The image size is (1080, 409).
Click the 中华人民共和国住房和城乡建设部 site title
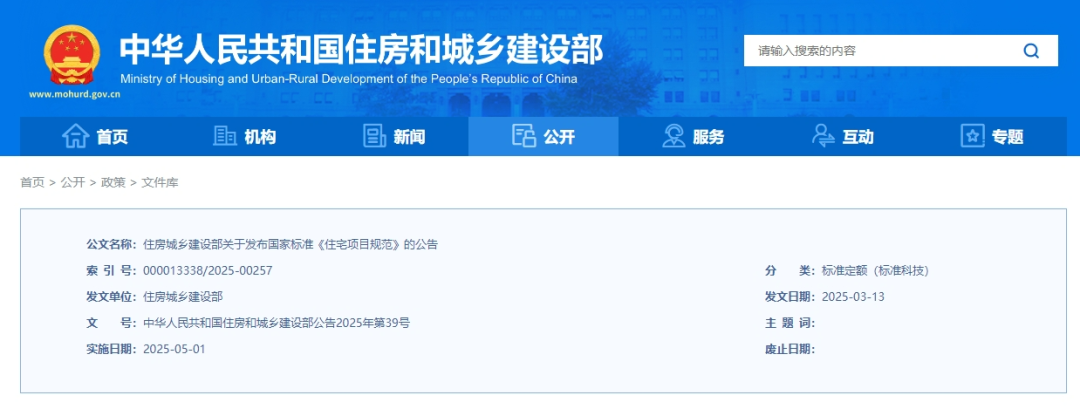[x=361, y=50]
